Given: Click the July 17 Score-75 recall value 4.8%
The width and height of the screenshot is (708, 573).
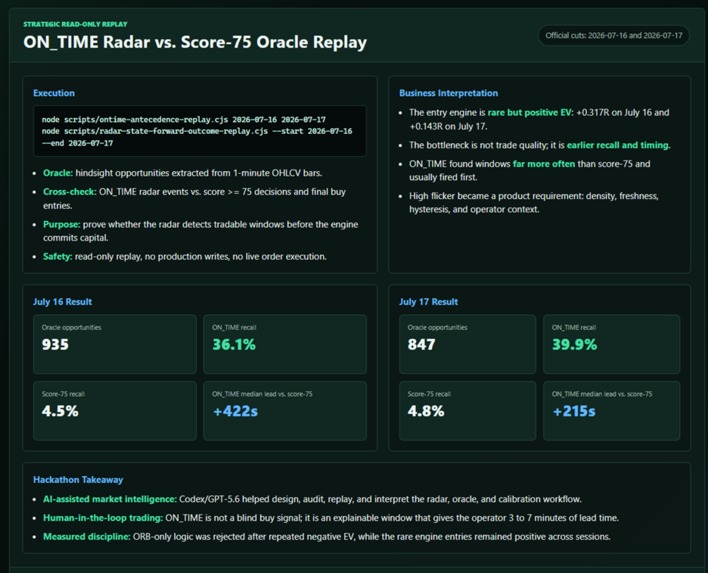Looking at the screenshot, I should tap(426, 411).
